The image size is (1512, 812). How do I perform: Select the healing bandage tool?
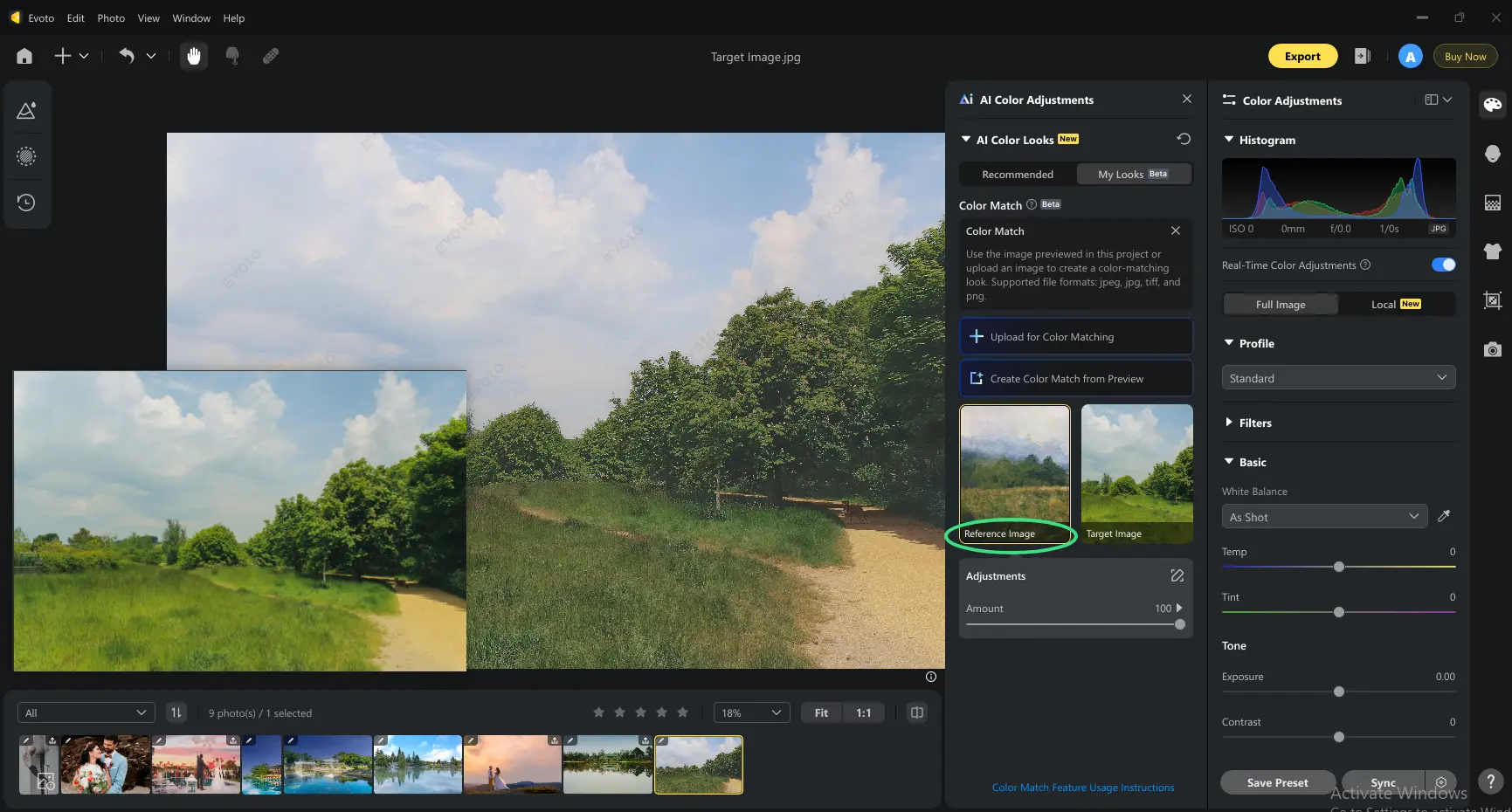271,56
